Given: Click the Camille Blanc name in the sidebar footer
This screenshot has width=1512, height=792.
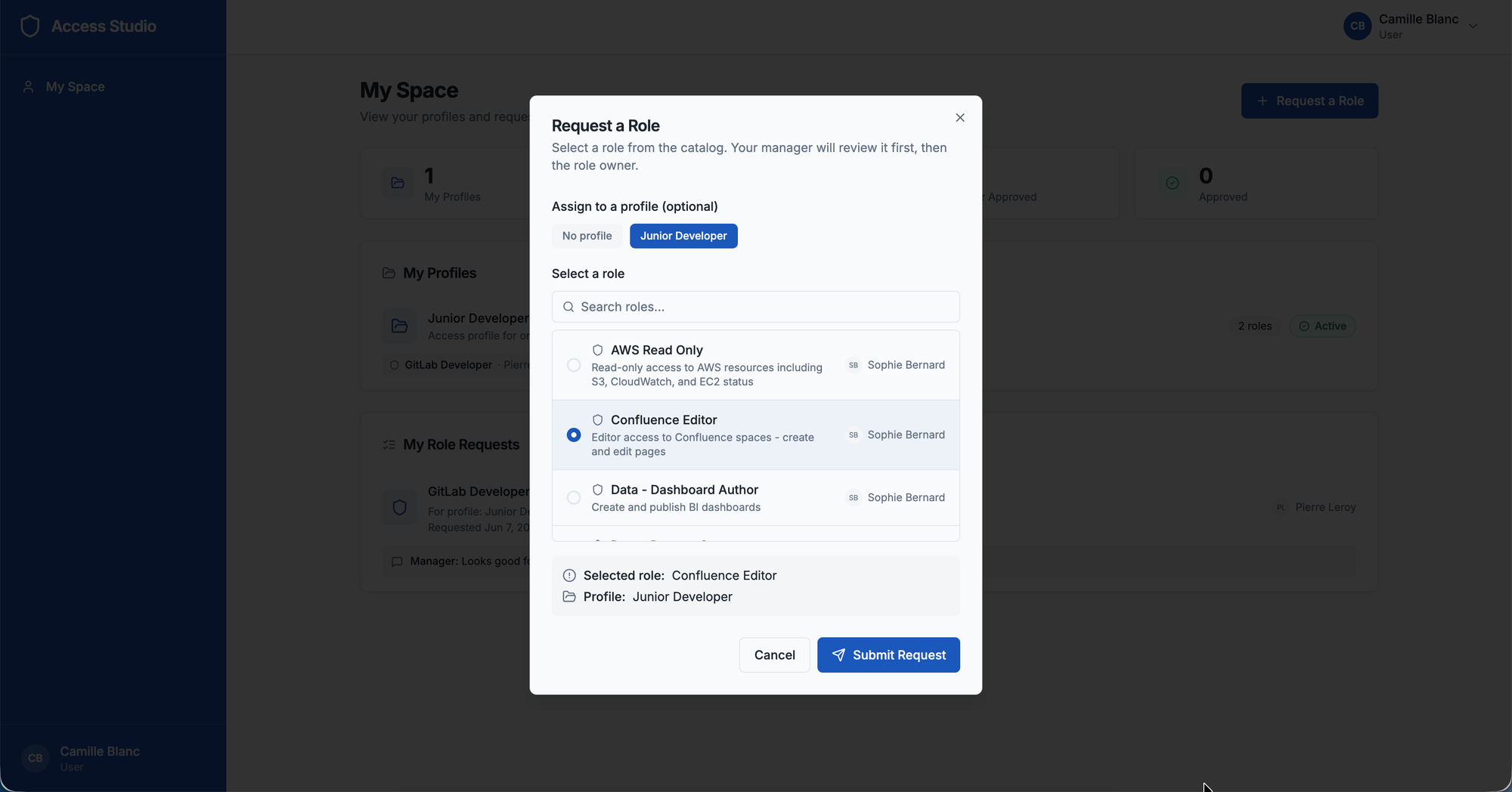Looking at the screenshot, I should pyautogui.click(x=100, y=751).
